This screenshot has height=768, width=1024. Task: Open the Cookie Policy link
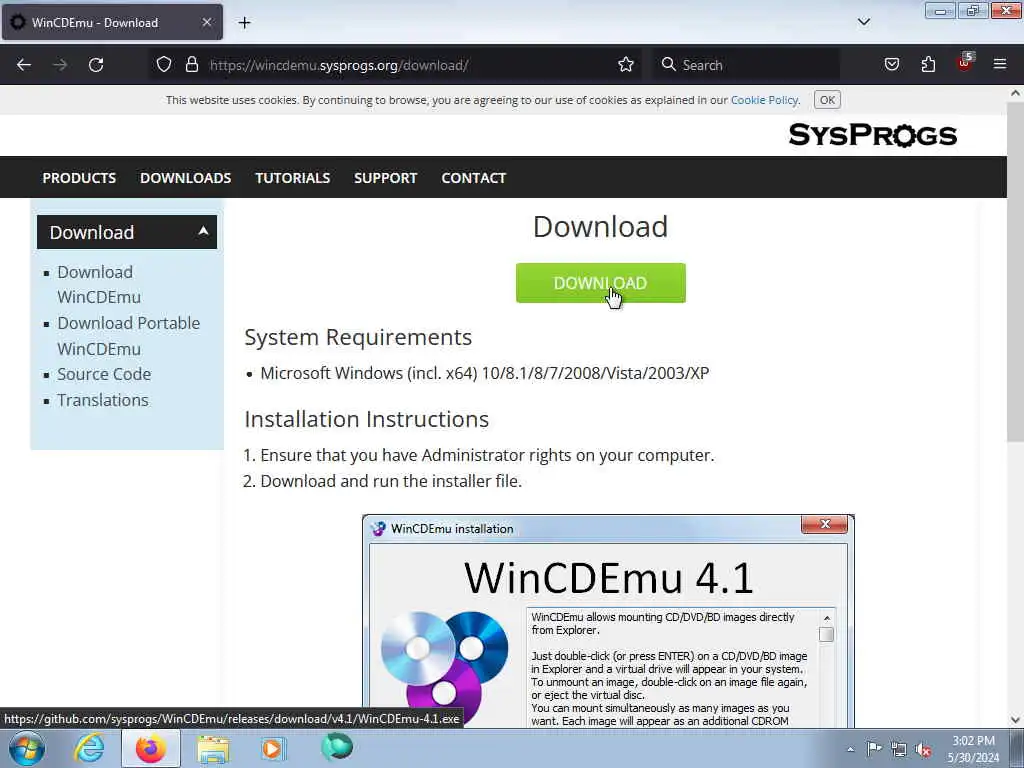(x=764, y=100)
